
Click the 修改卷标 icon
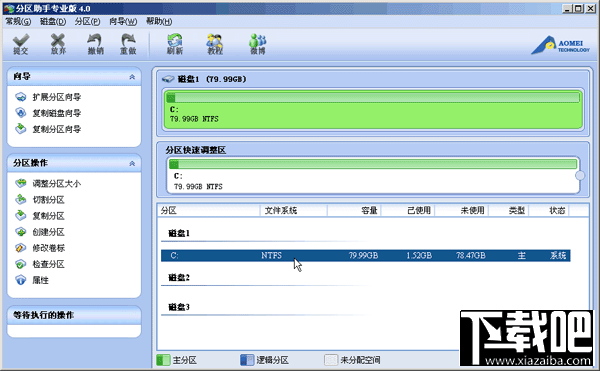pyautogui.click(x=21, y=248)
